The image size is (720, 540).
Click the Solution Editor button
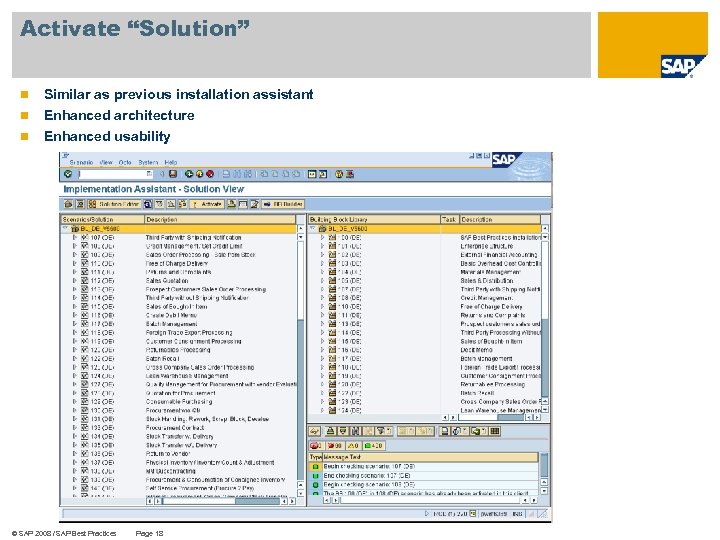114,204
